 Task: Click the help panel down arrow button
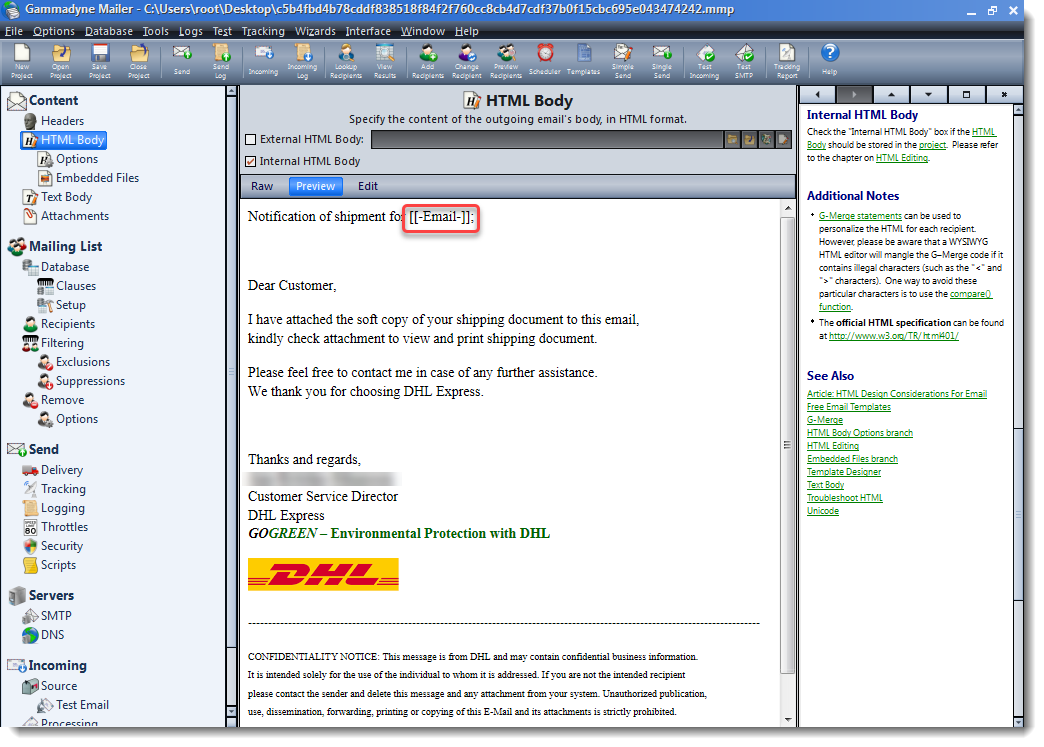[x=928, y=95]
